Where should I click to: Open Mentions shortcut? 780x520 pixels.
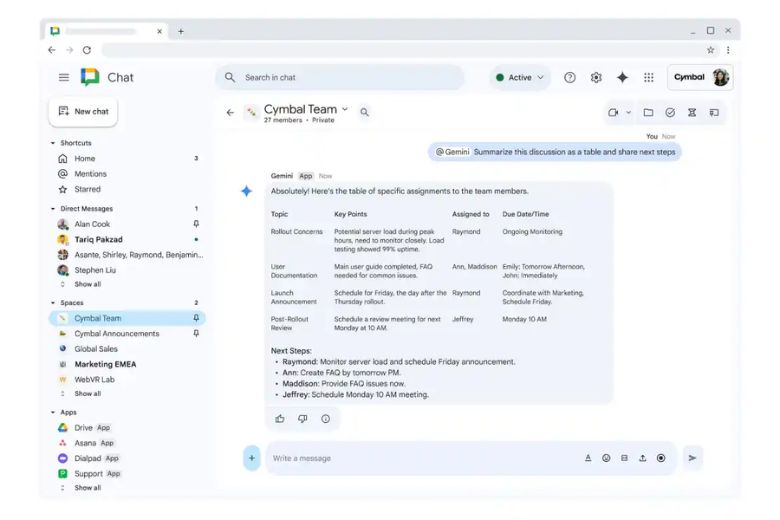click(x=127, y=174)
